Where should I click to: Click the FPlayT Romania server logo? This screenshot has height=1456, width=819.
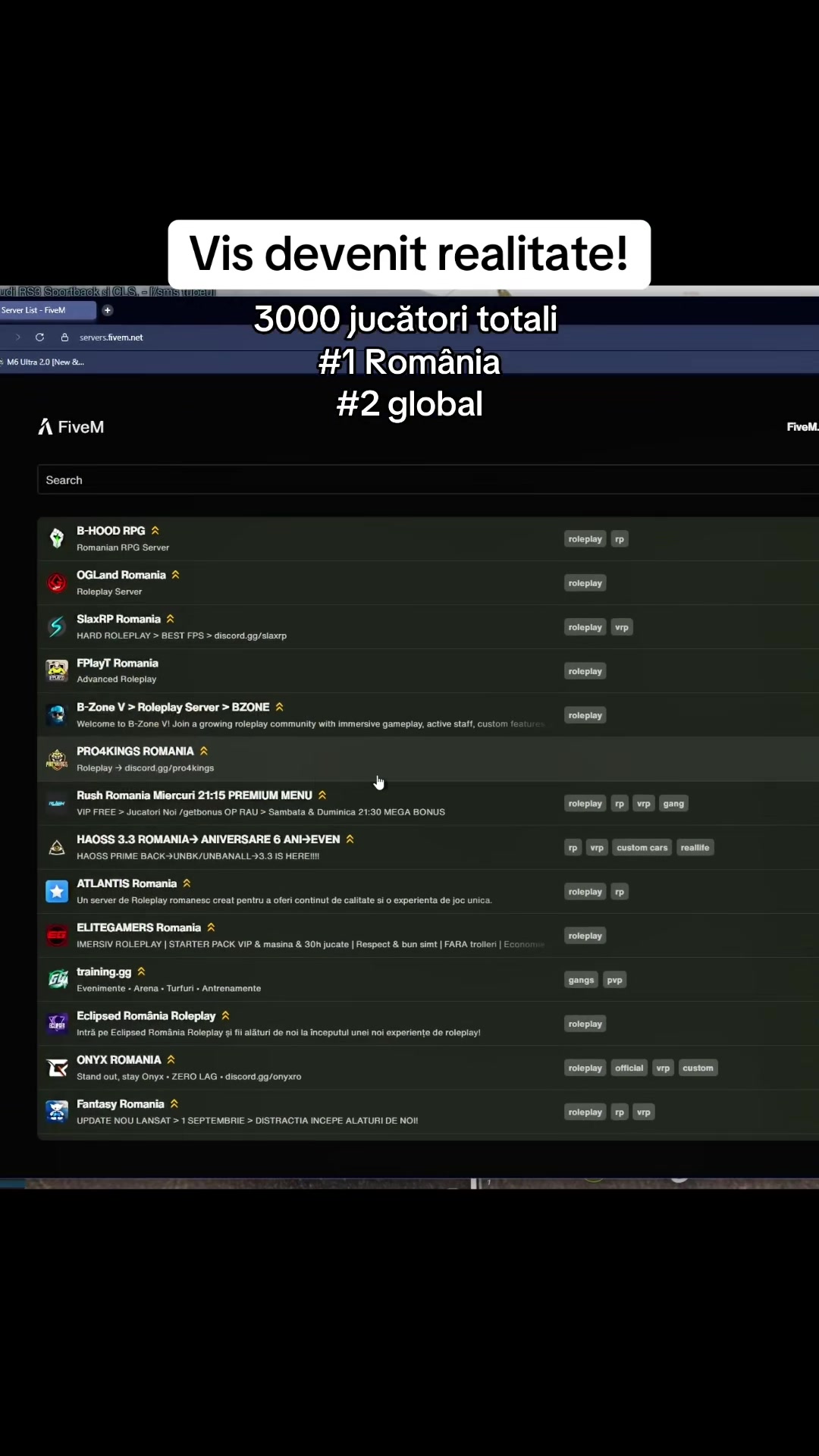tap(57, 670)
